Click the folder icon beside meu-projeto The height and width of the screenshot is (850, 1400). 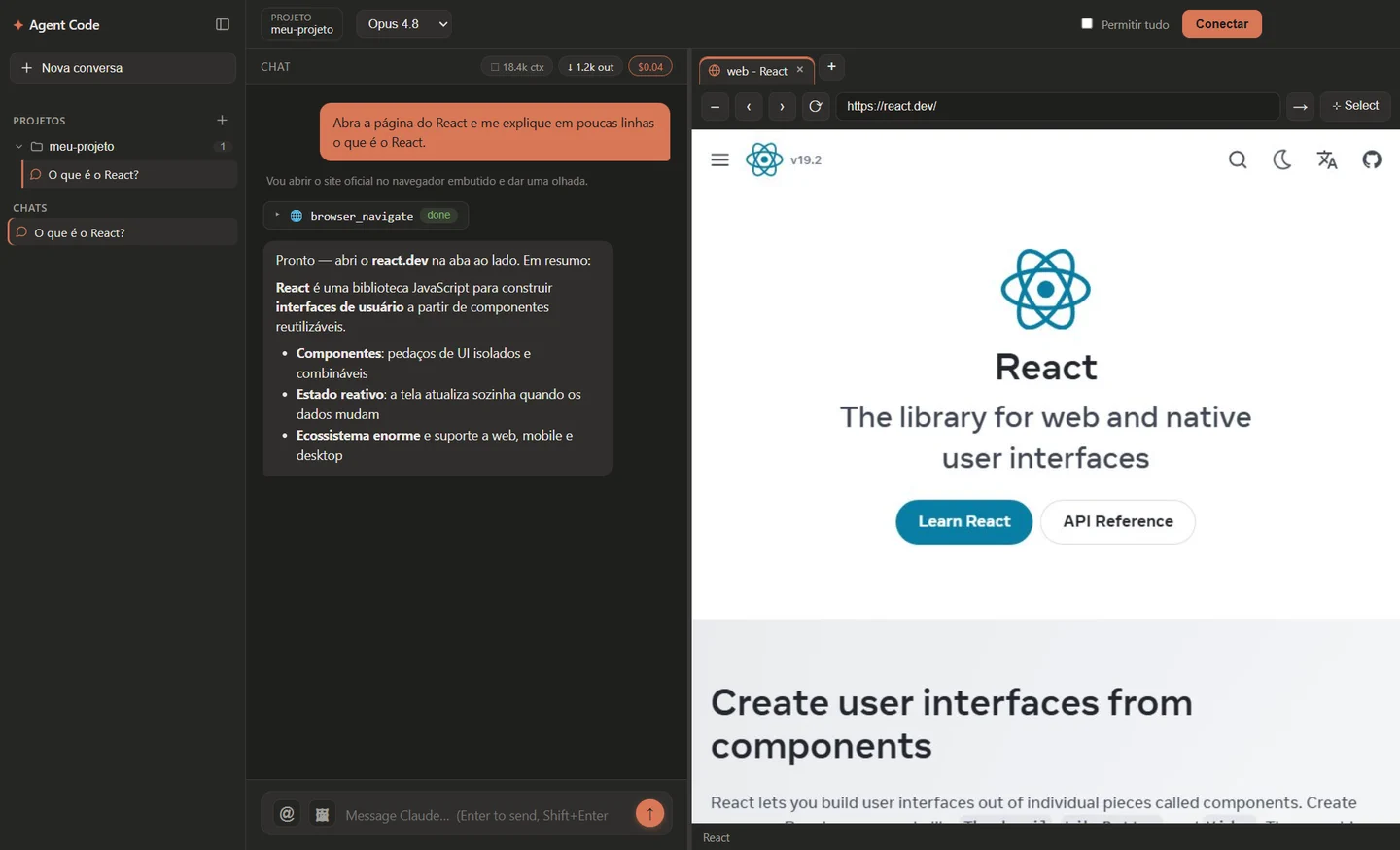[37, 147]
